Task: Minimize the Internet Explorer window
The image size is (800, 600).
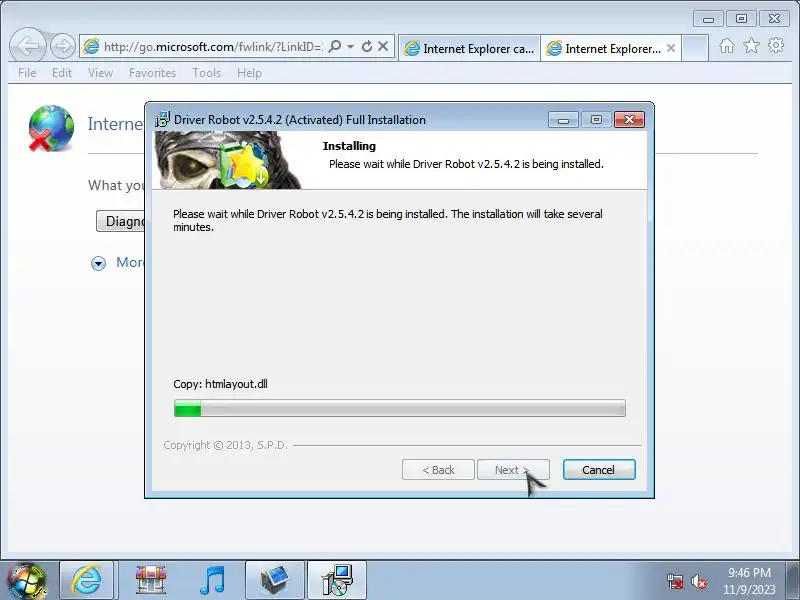Action: pyautogui.click(x=708, y=19)
